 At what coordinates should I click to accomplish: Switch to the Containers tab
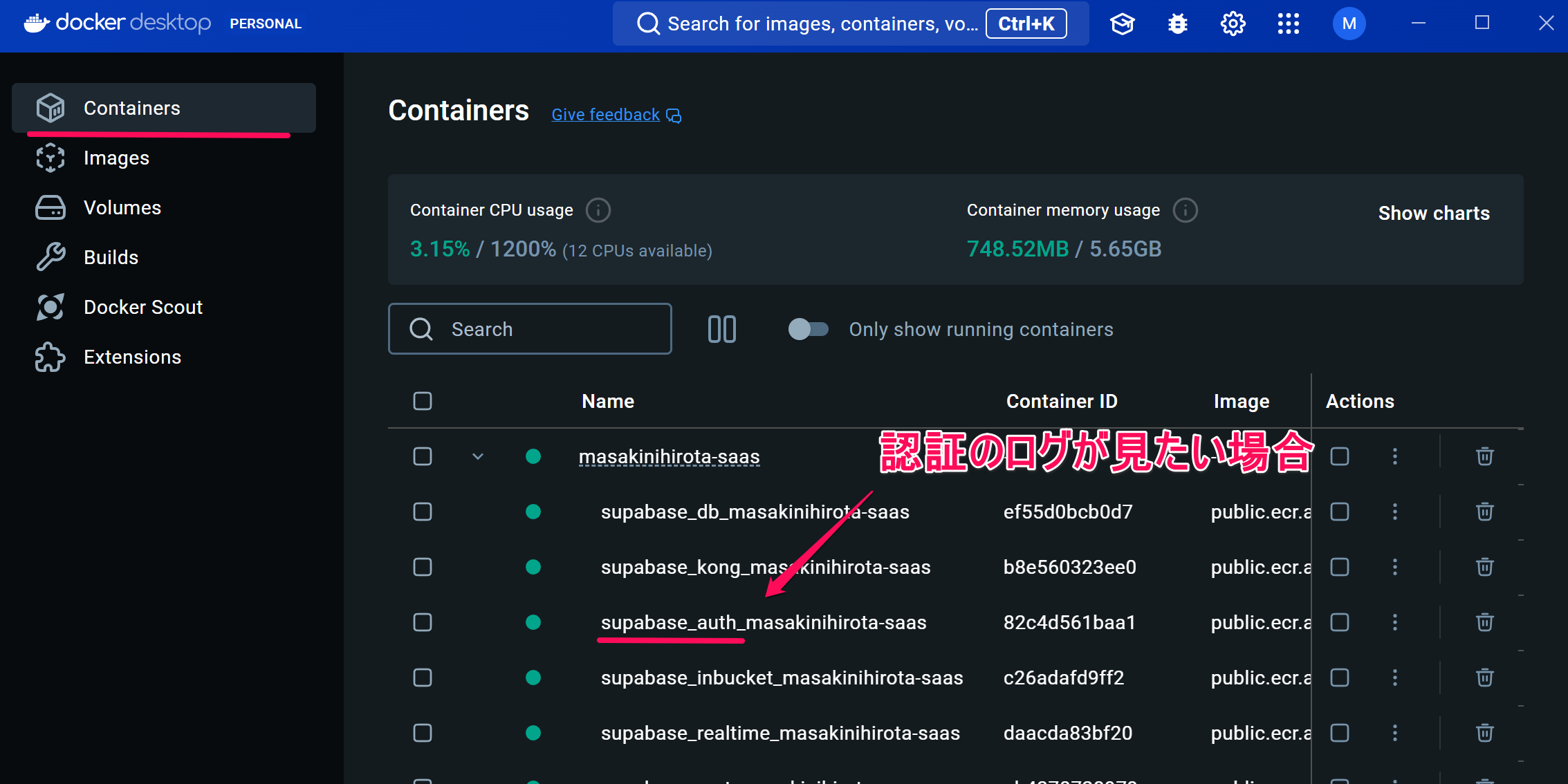pyautogui.click(x=131, y=108)
